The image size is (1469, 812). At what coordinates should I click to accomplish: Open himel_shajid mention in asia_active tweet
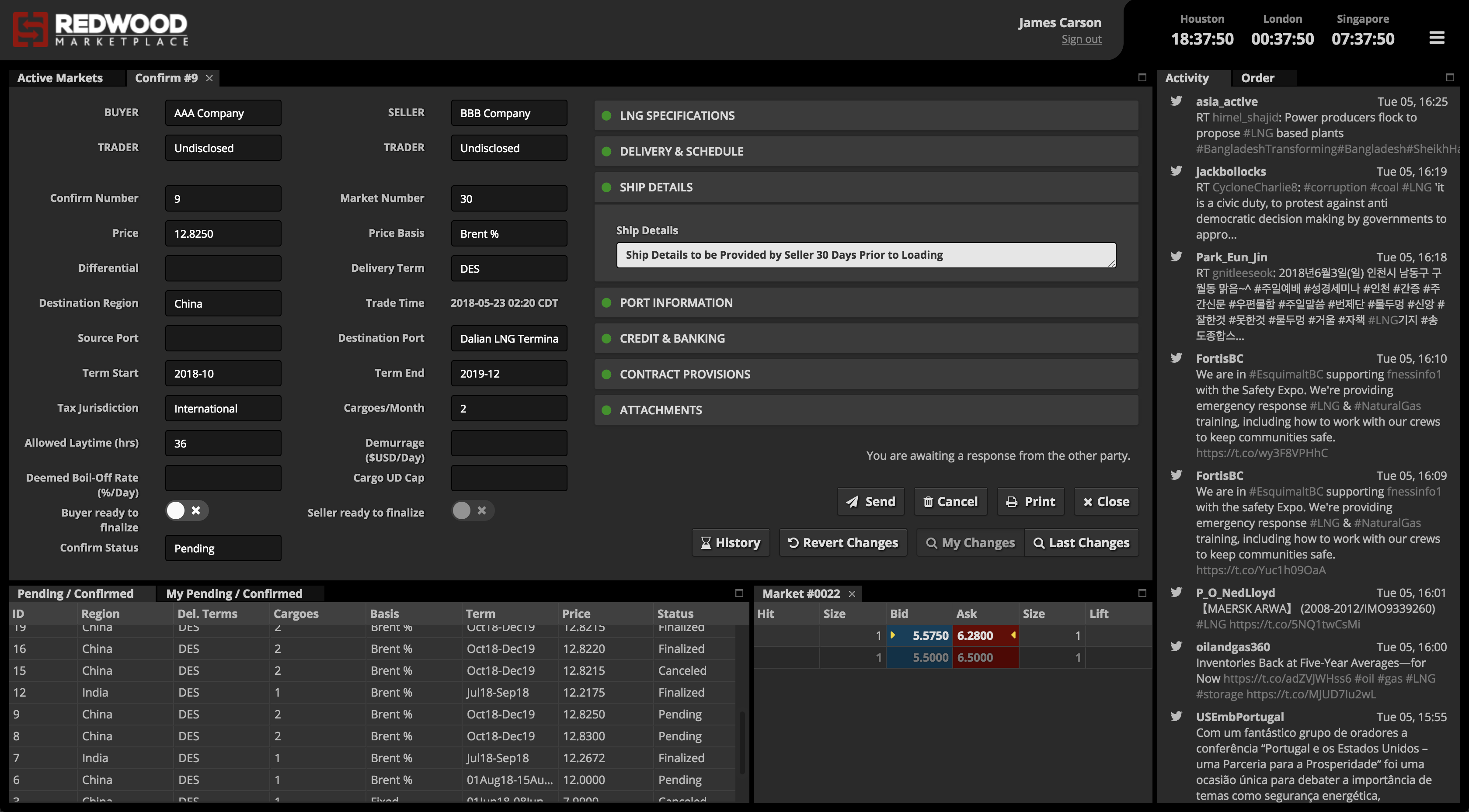pyautogui.click(x=1246, y=118)
